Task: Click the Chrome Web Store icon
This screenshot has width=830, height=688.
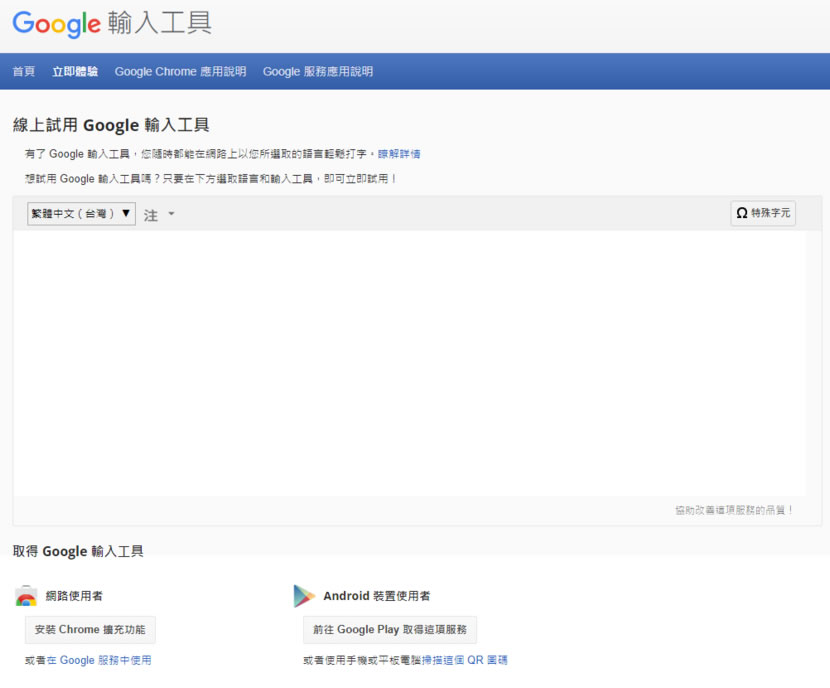Action: (x=26, y=596)
